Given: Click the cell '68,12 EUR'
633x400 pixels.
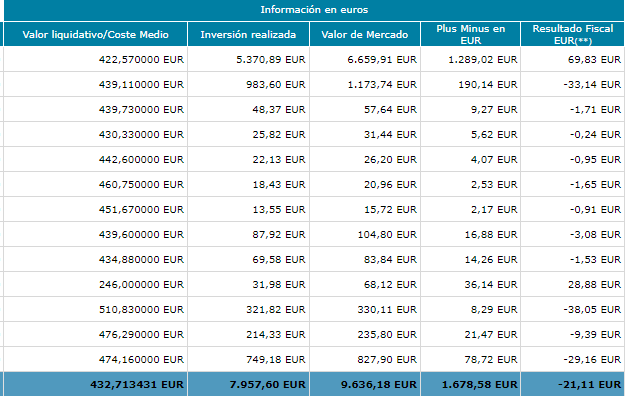Looking at the screenshot, I should coord(365,285).
